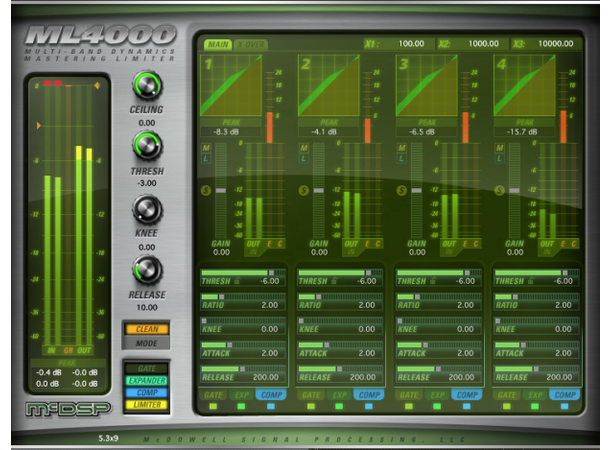
Task: Click the band 3 M button
Action: pyautogui.click(x=402, y=148)
